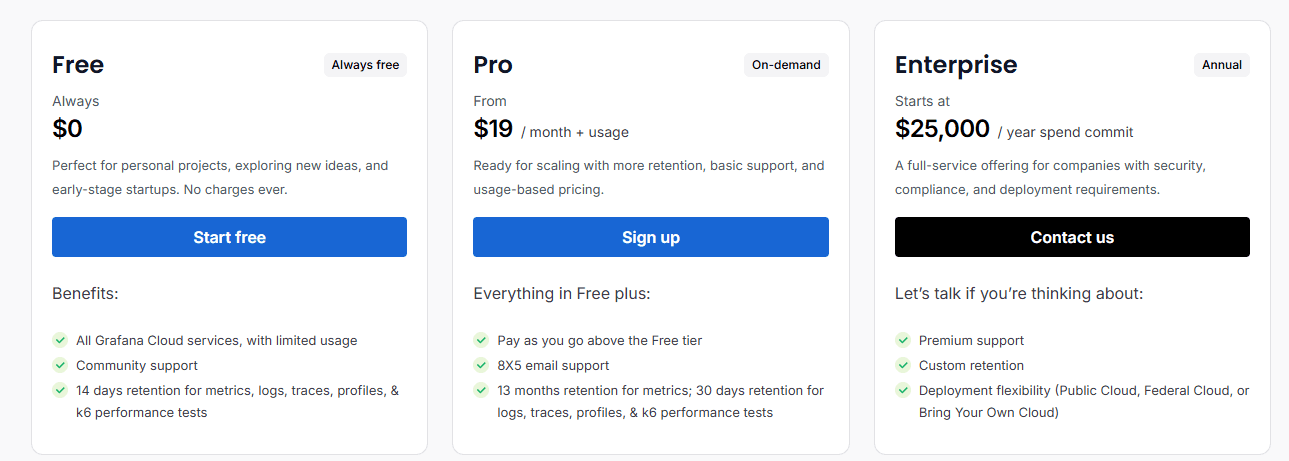Image resolution: width=1289 pixels, height=461 pixels.
Task: Click the On-demand badge
Action: [x=786, y=65]
